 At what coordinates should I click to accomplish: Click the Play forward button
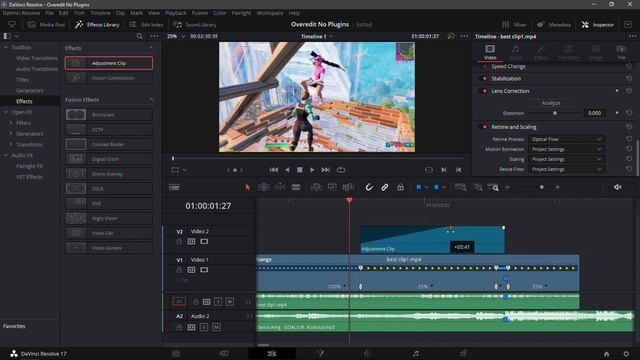point(312,170)
